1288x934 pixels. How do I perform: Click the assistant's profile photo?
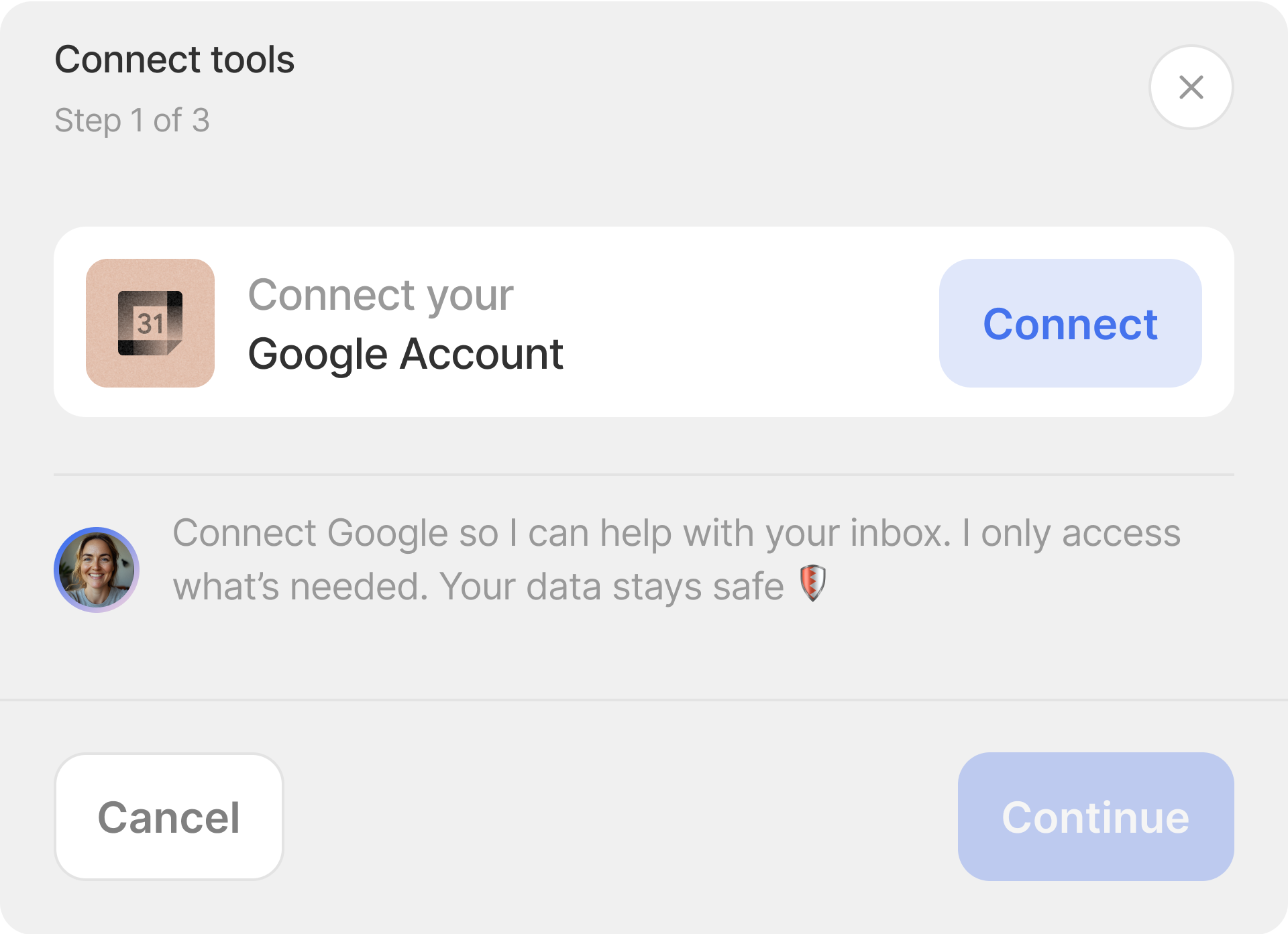97,570
